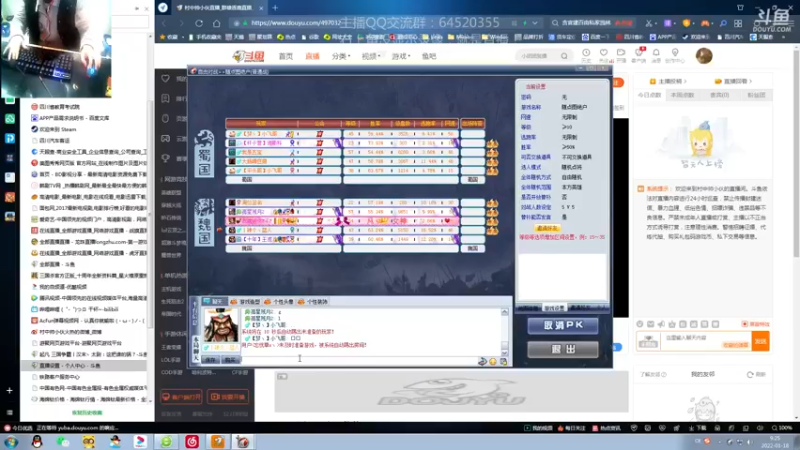Open the Douyu follow heart icon
Screen dimensions: 800x450
coord(604,53)
